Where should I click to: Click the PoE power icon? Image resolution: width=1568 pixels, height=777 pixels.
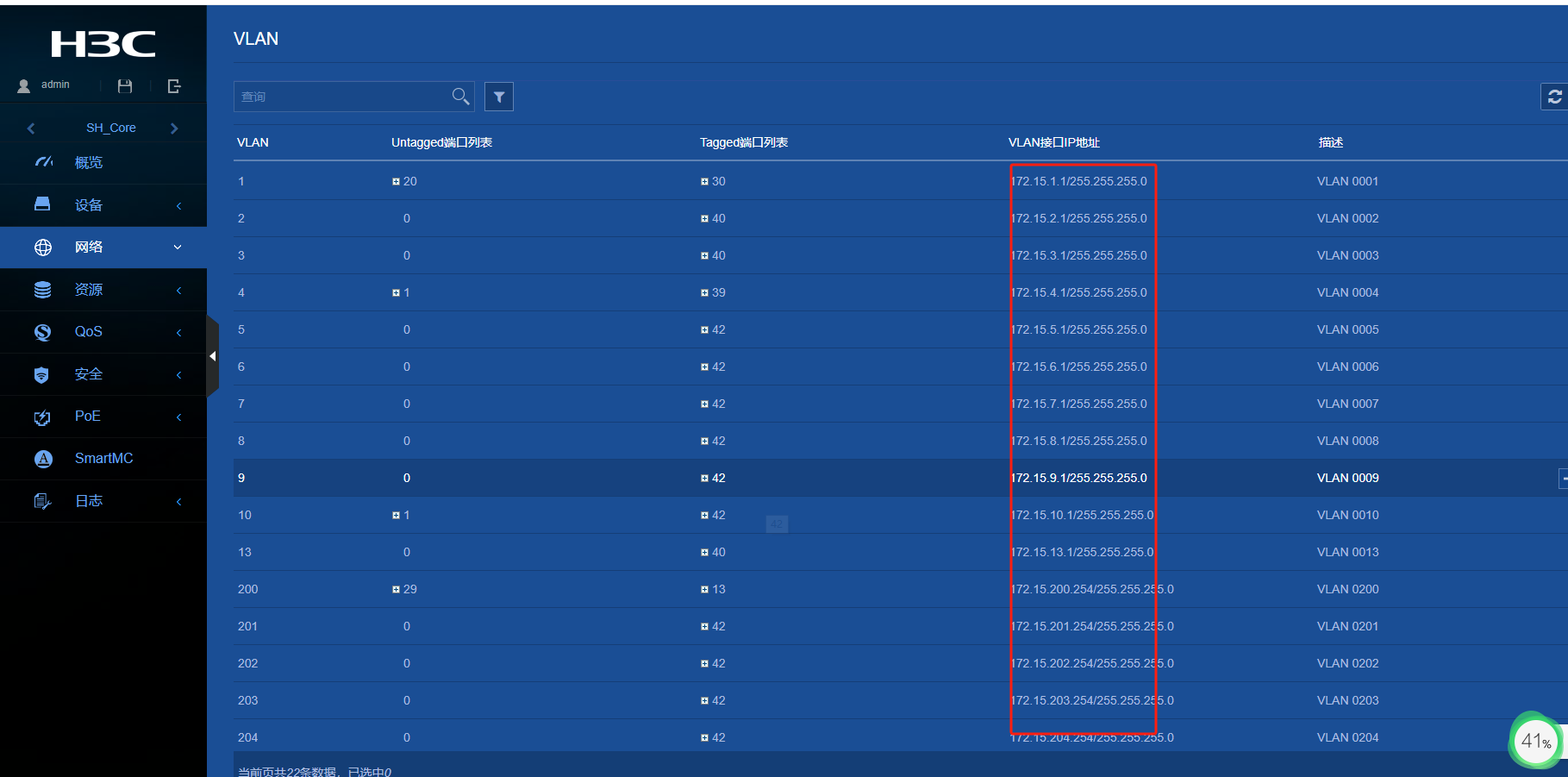tap(42, 417)
